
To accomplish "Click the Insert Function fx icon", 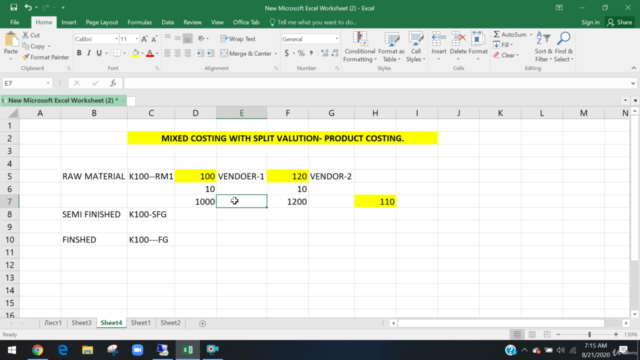I will [x=113, y=83].
